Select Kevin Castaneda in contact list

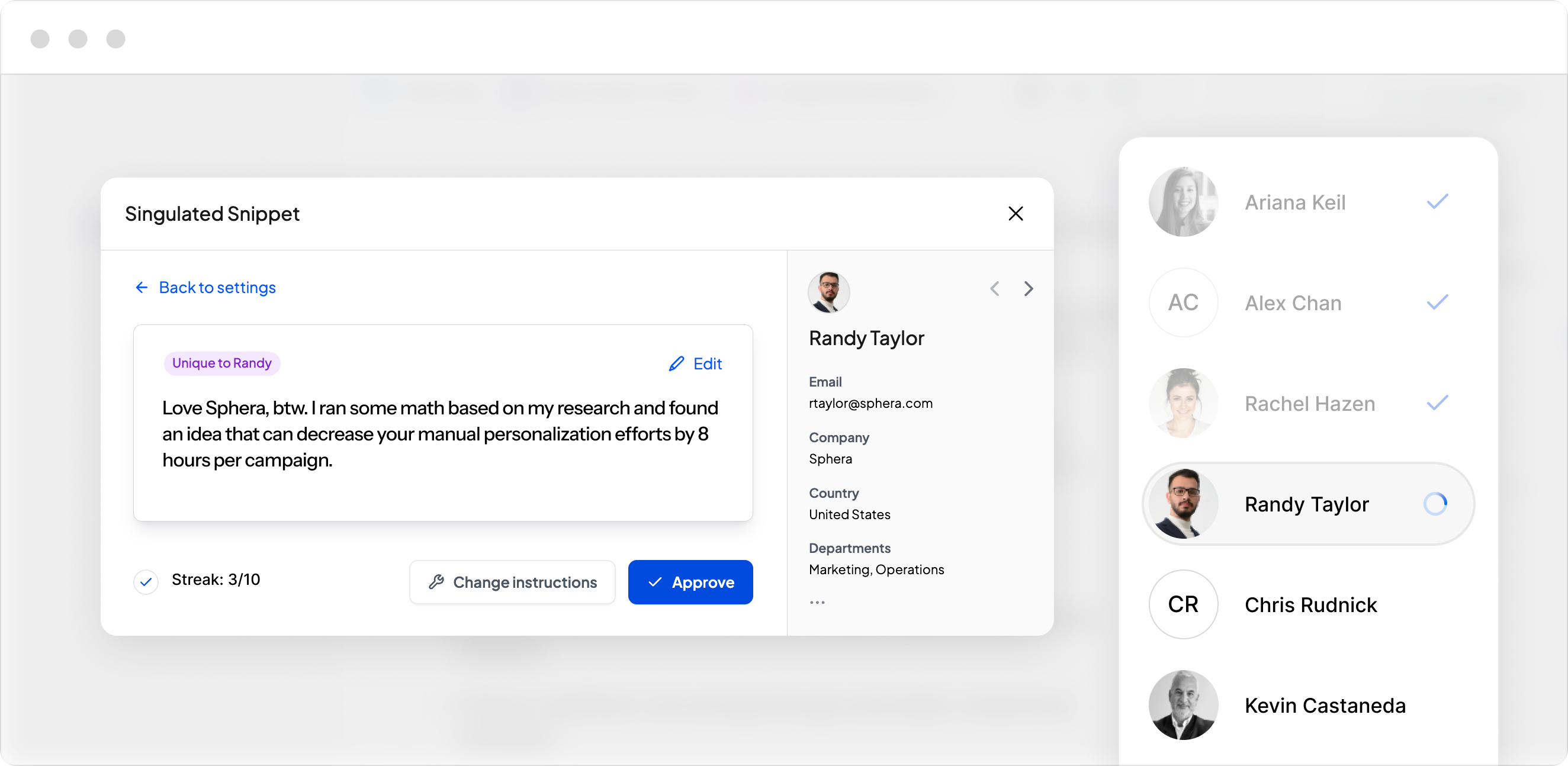tap(1307, 705)
